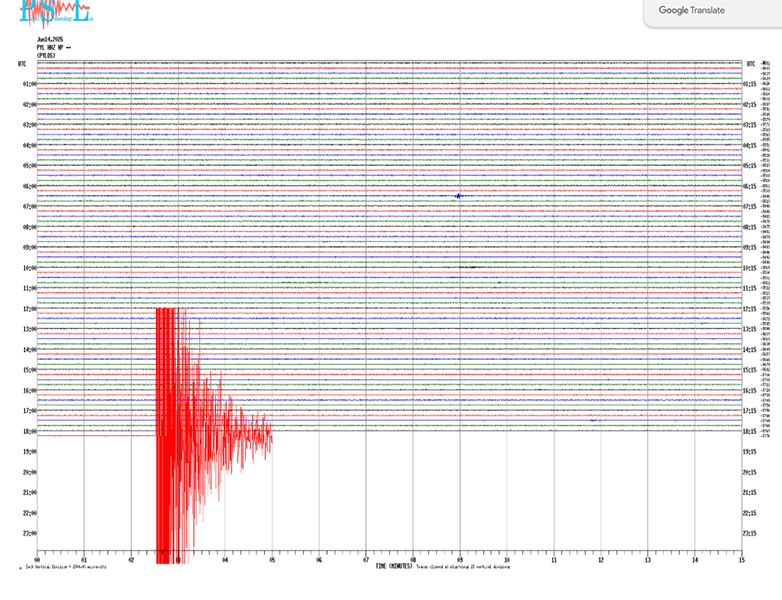Click the right "UTC" axis label

[751, 64]
